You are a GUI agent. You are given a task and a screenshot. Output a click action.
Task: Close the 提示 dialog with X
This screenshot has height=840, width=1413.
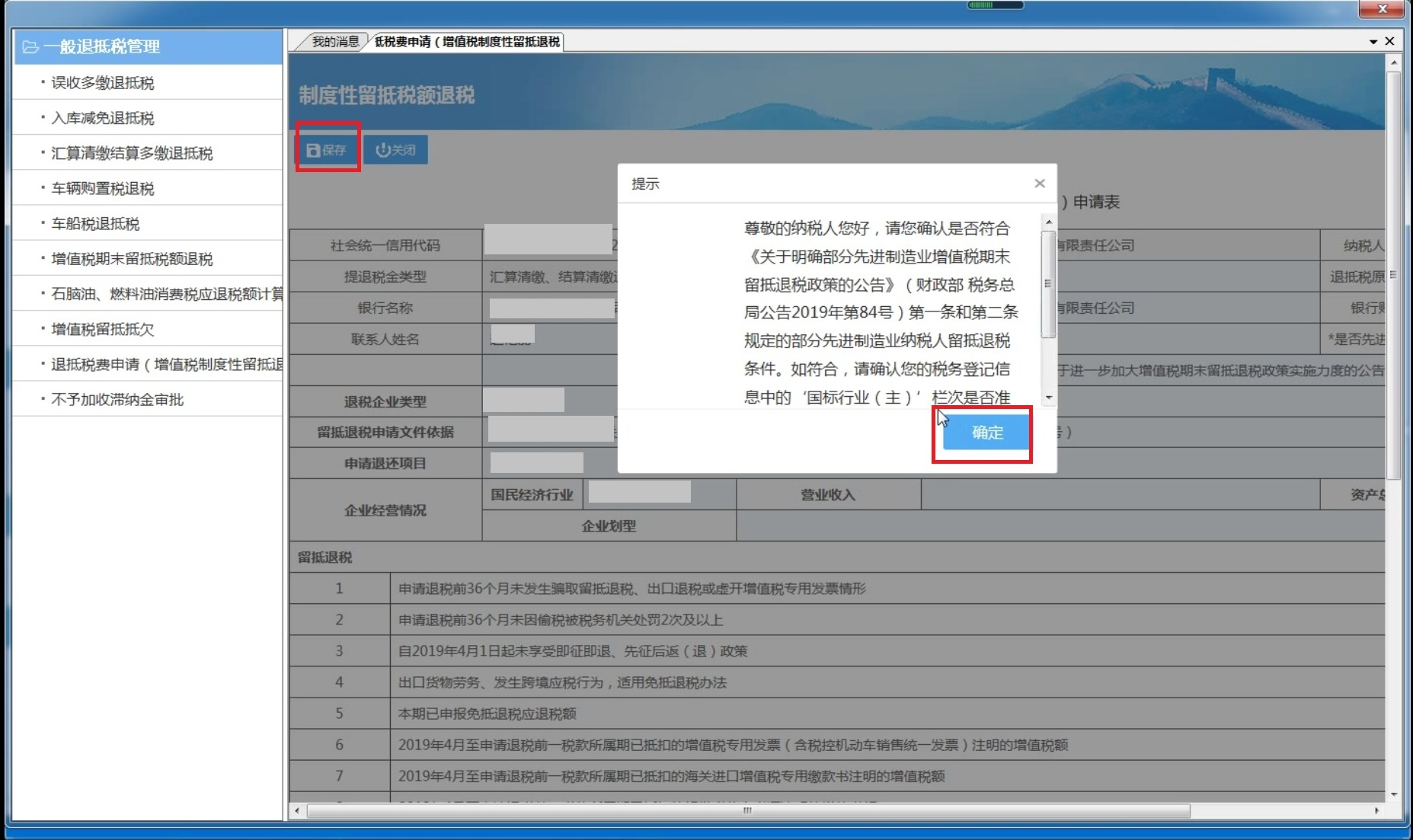click(1039, 184)
